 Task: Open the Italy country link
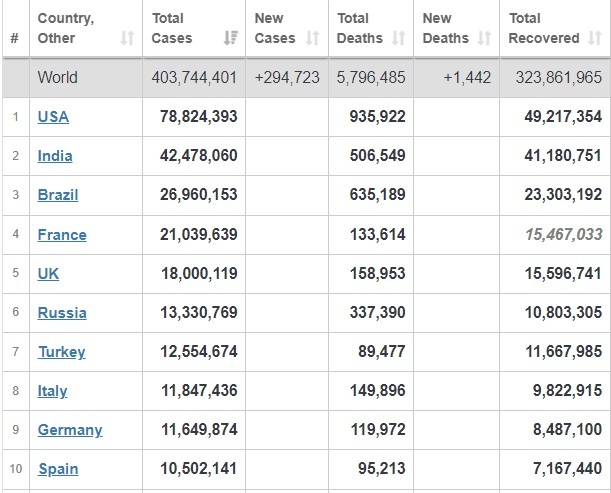tap(52, 391)
